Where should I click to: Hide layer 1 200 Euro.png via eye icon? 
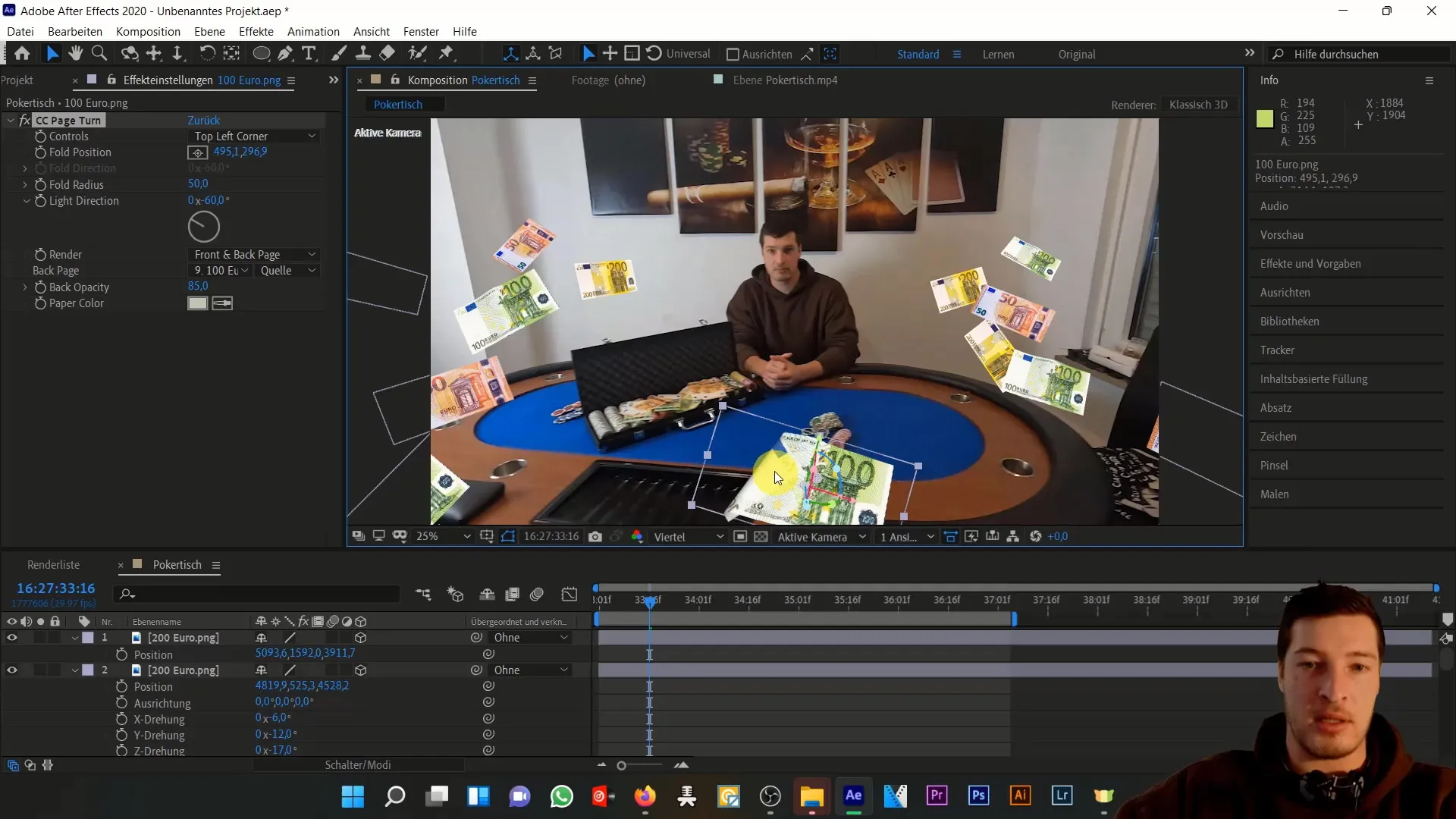11,638
